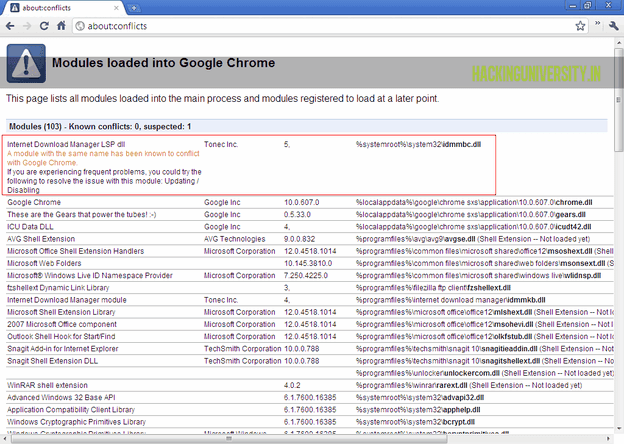
Task: Go to the Home page
Action: 61,26
